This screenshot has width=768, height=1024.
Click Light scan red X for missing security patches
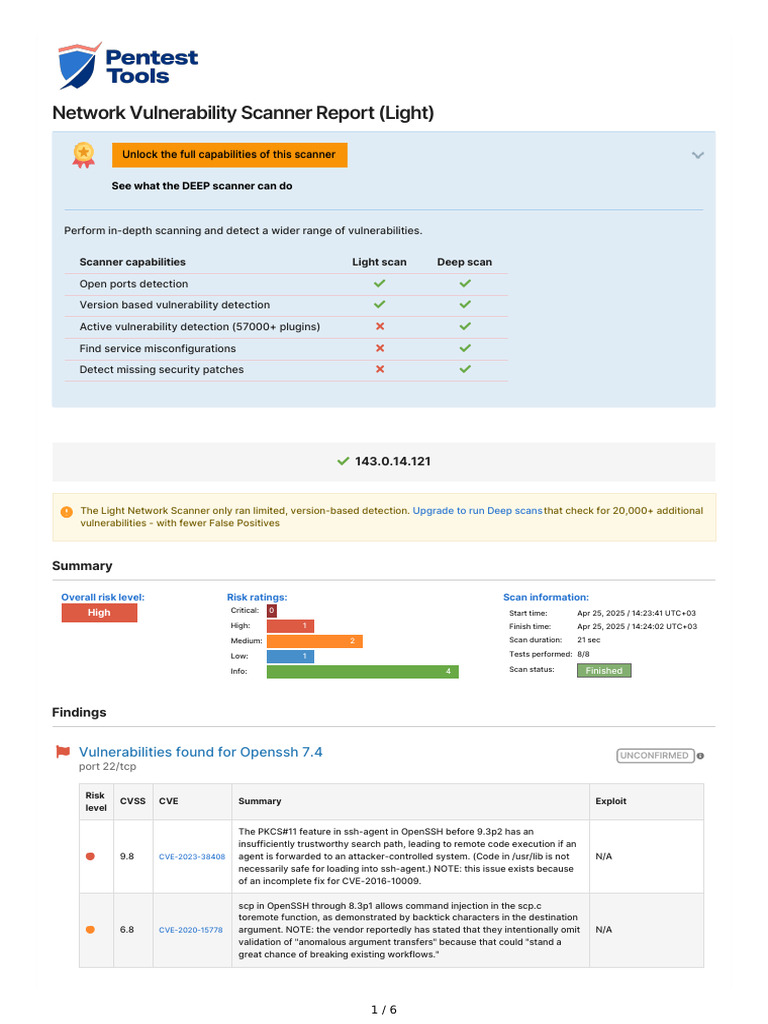[379, 369]
